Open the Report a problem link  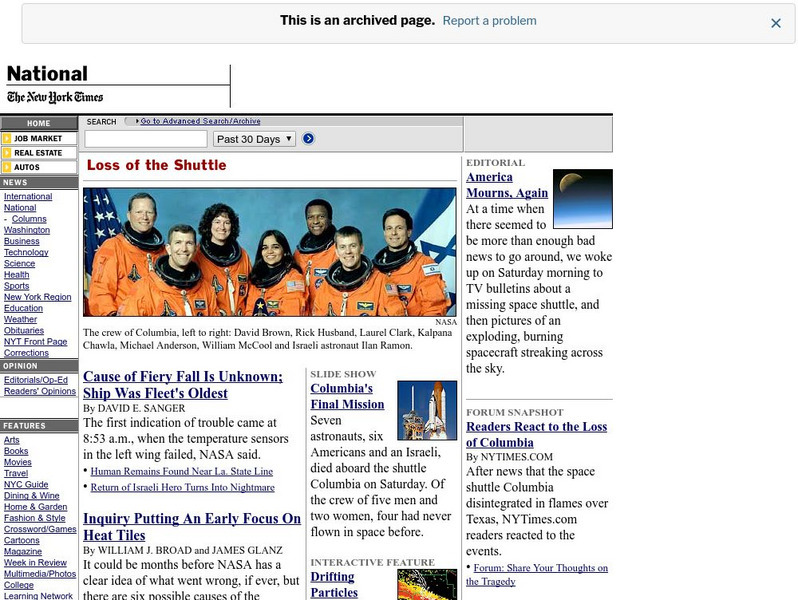pyautogui.click(x=489, y=21)
